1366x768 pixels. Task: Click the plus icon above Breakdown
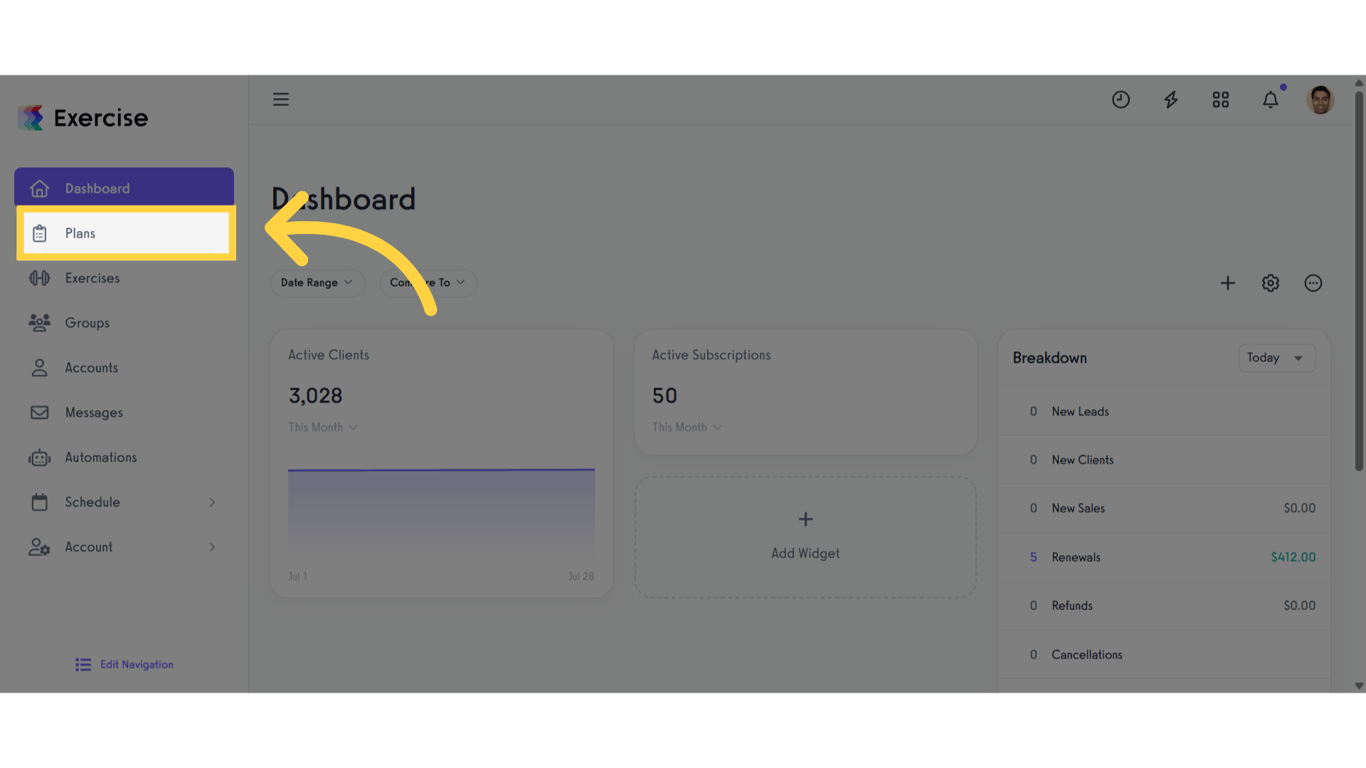click(x=1227, y=283)
